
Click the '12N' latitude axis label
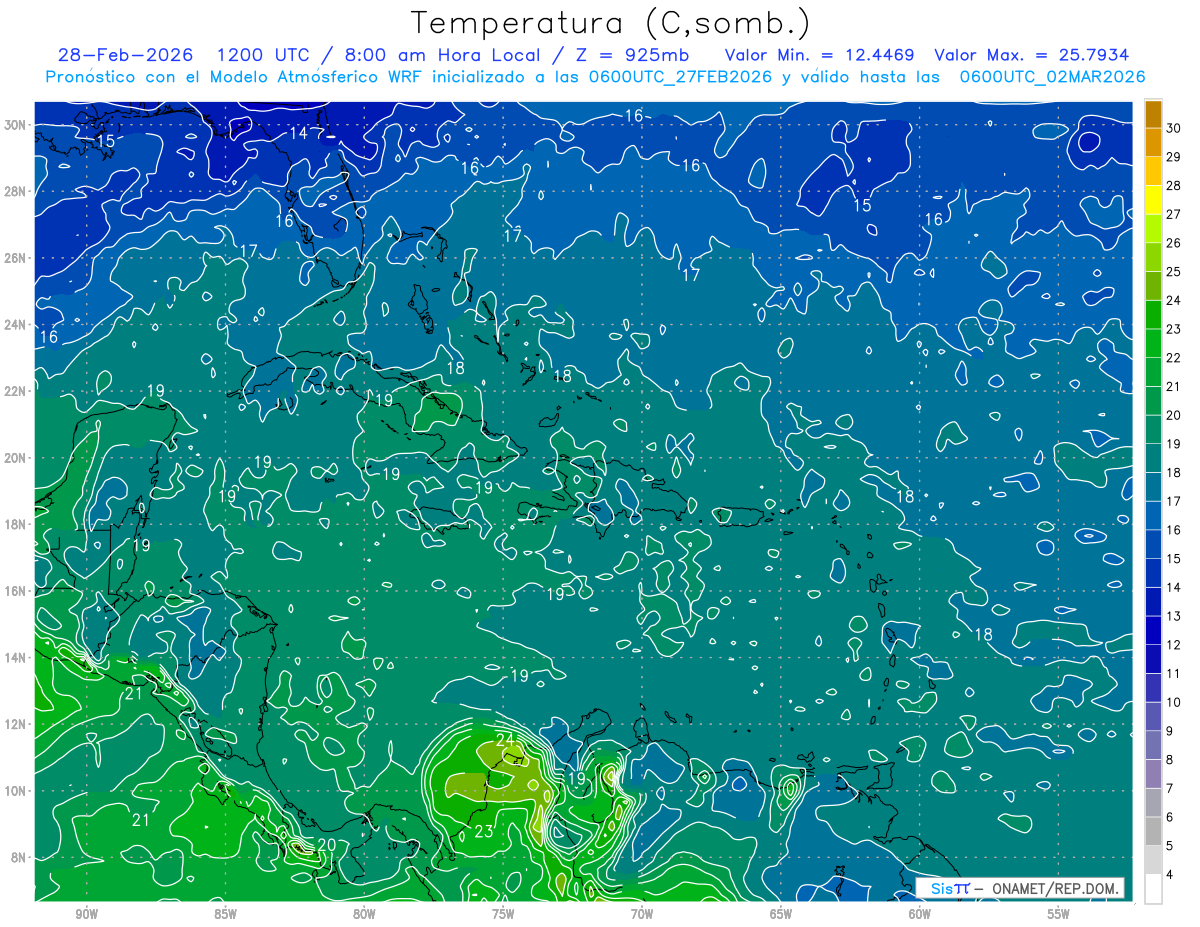click(x=15, y=724)
